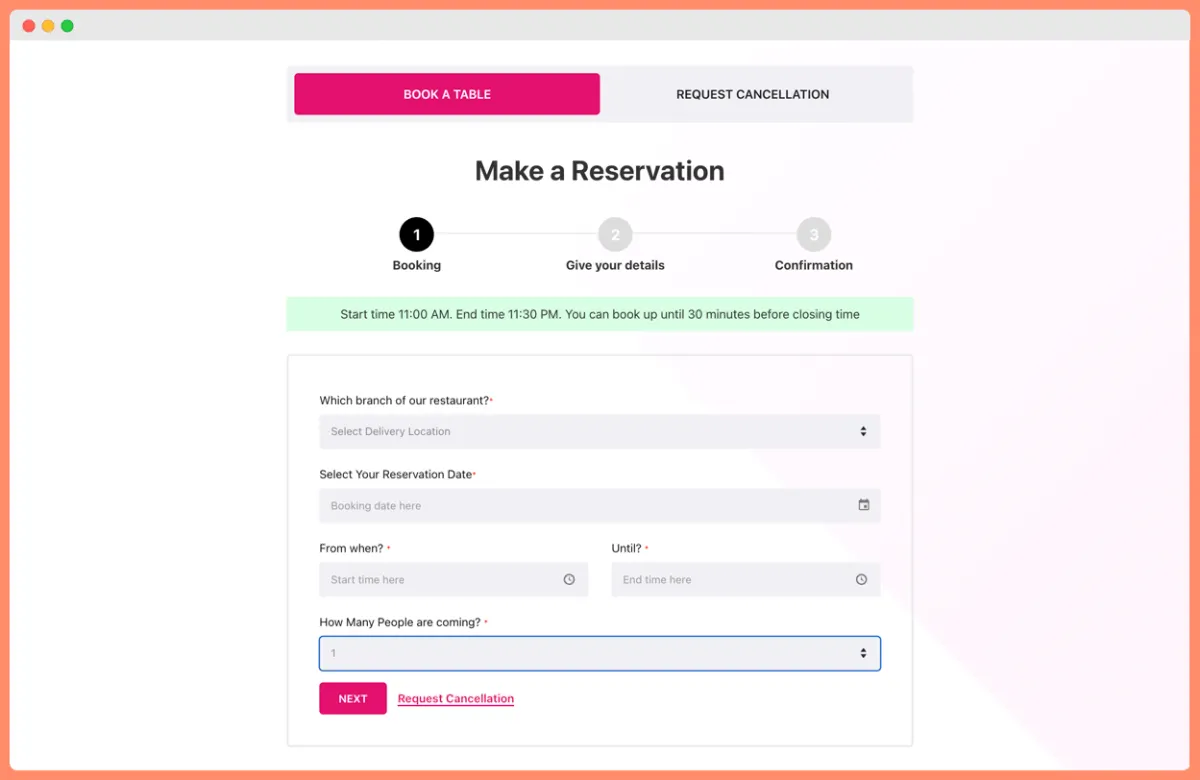The height and width of the screenshot is (780, 1200).
Task: Click the green maximize window button
Action: (67, 26)
